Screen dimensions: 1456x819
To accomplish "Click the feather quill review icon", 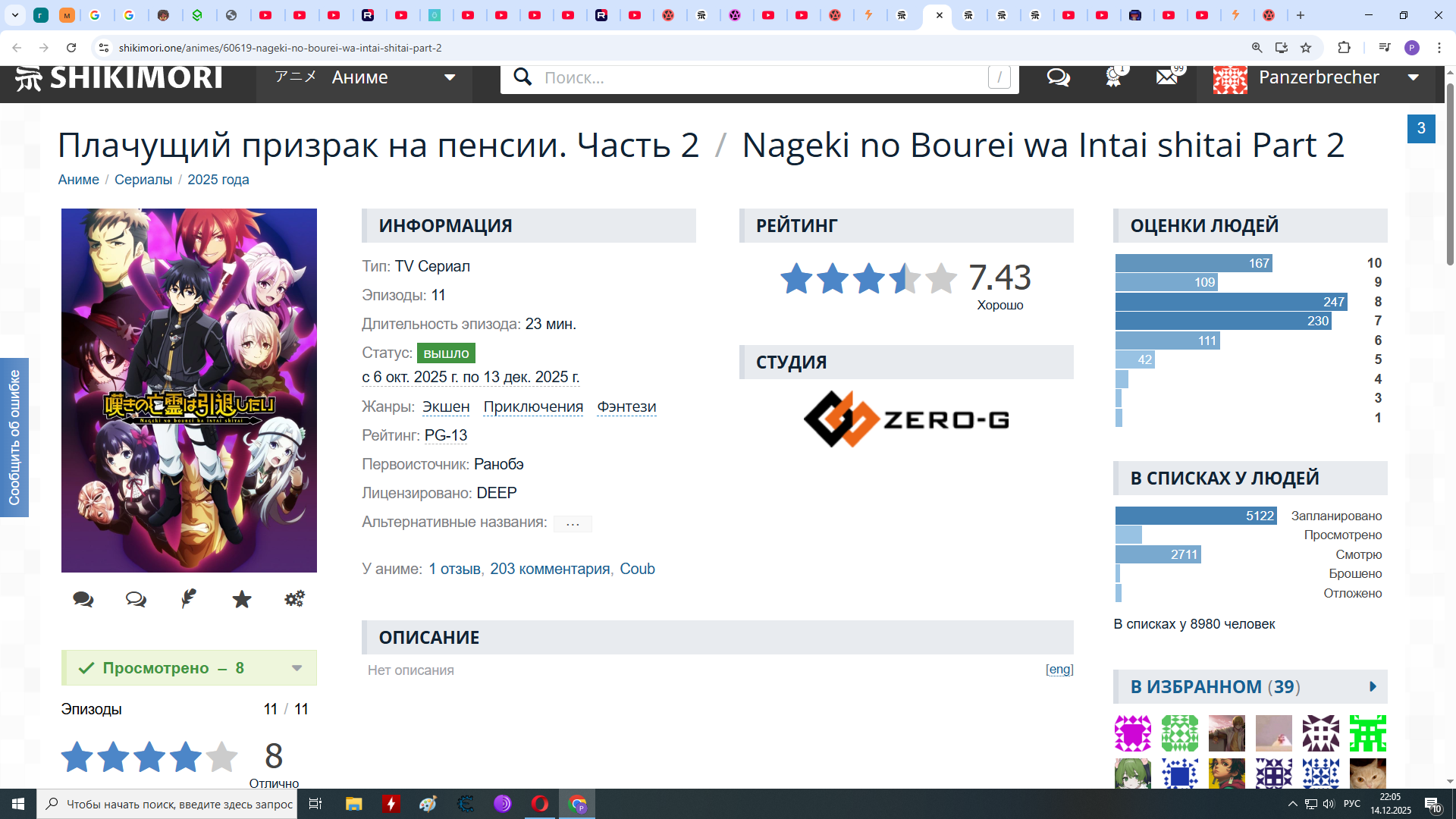I will [x=189, y=599].
